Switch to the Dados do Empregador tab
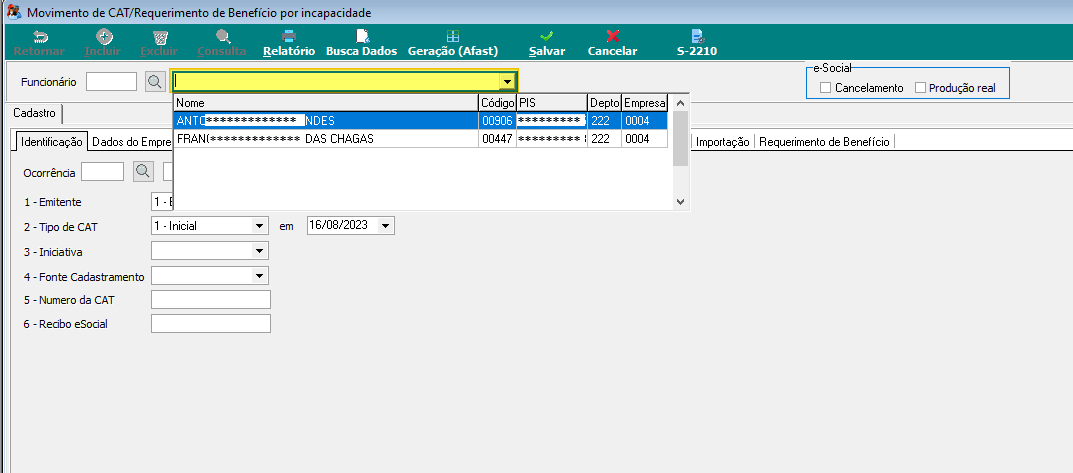The width and height of the screenshot is (1073, 473). coord(131,142)
